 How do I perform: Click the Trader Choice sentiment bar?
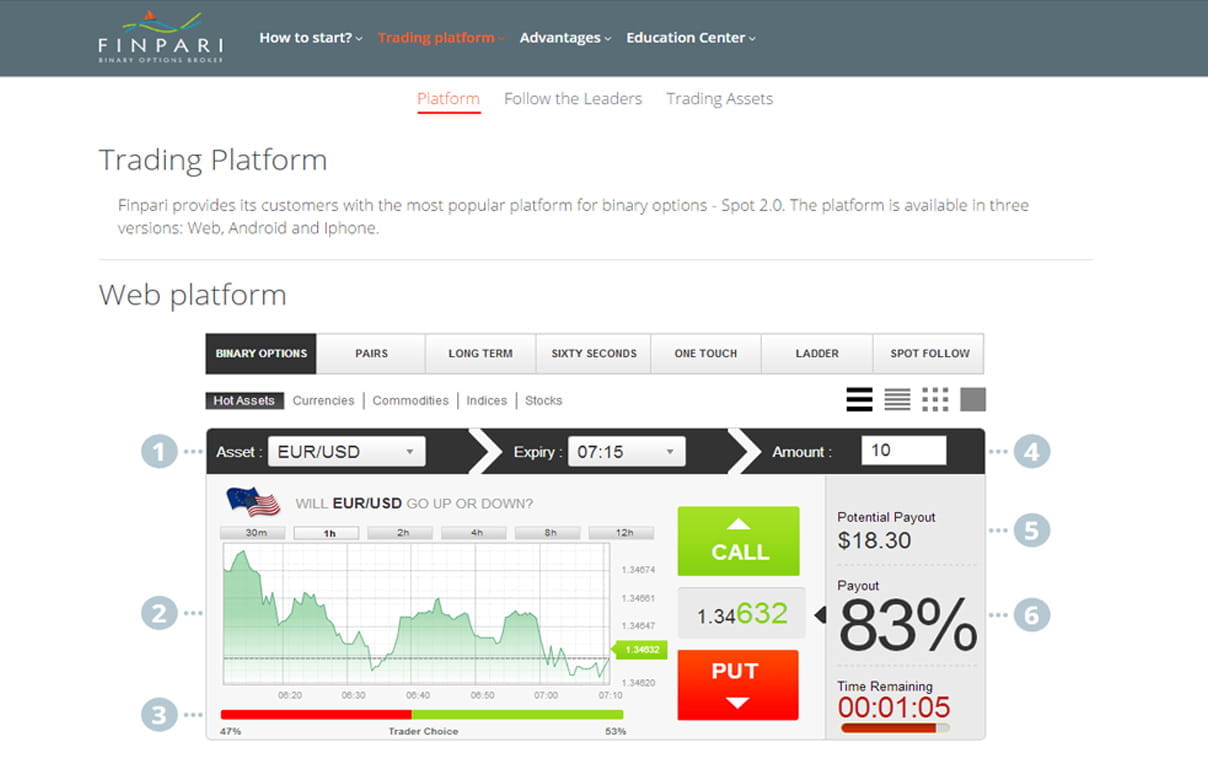point(422,715)
